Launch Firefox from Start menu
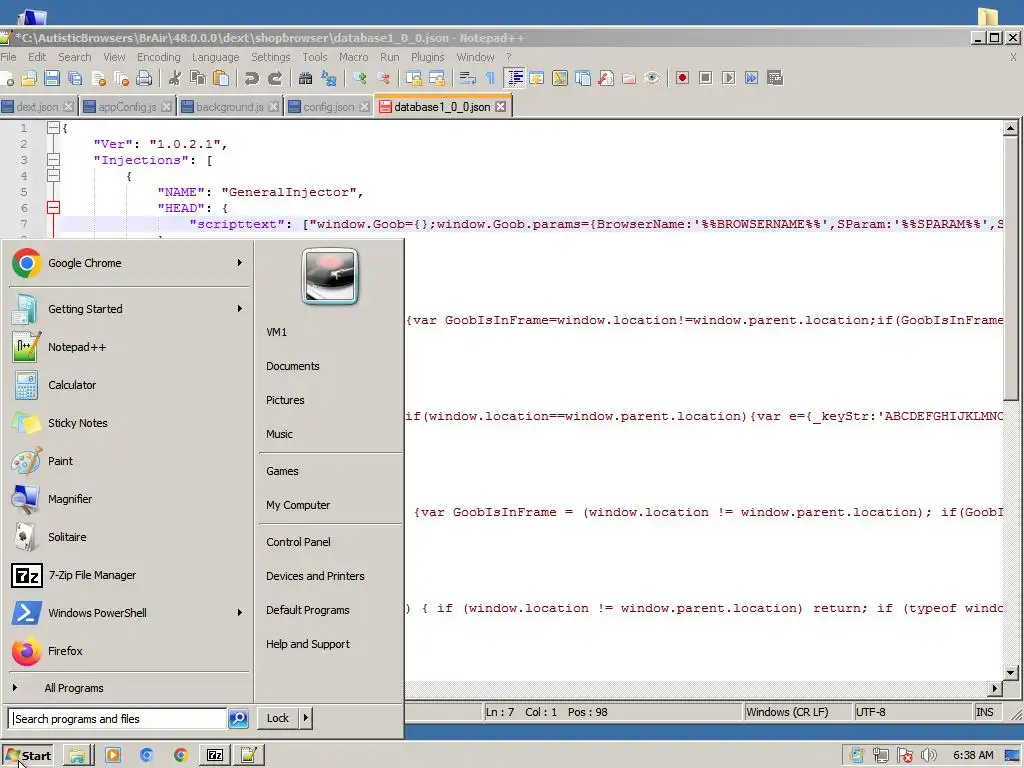 [x=65, y=650]
